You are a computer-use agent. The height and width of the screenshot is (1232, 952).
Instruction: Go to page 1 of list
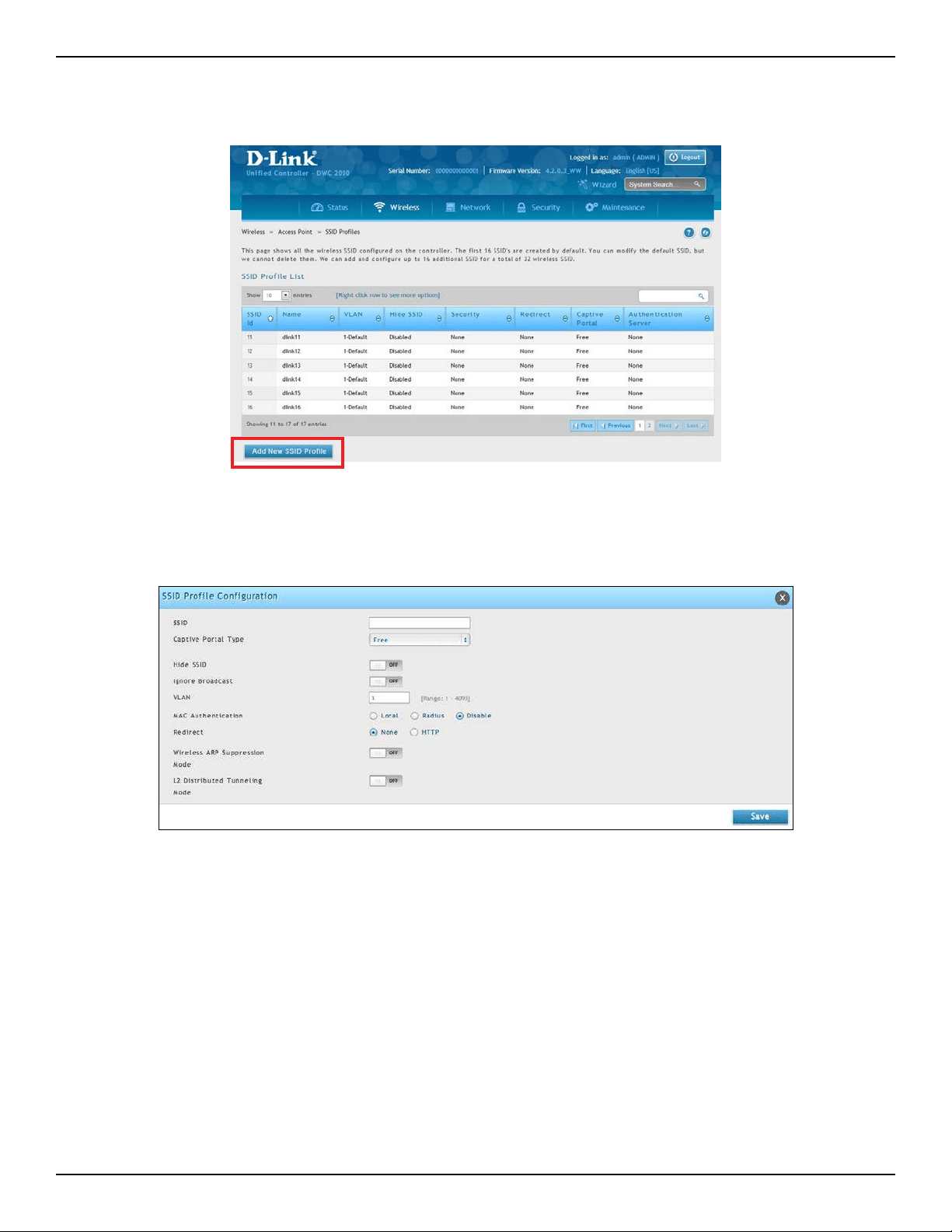point(640,426)
